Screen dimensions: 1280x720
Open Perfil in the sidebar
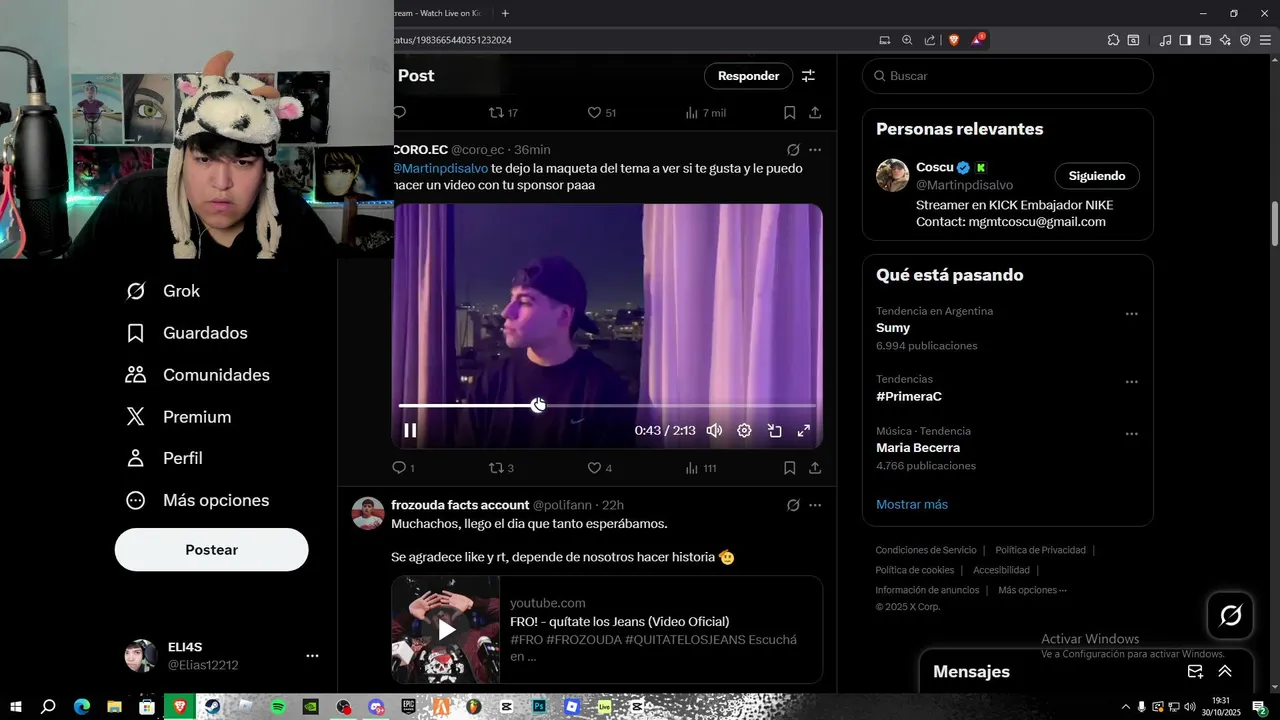(x=164, y=458)
